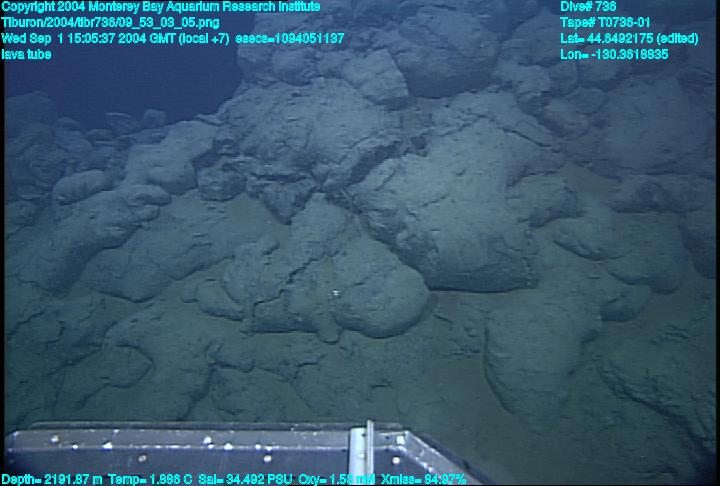
Task: Select the 'Depth=' reading in meters
Action: 52,480
